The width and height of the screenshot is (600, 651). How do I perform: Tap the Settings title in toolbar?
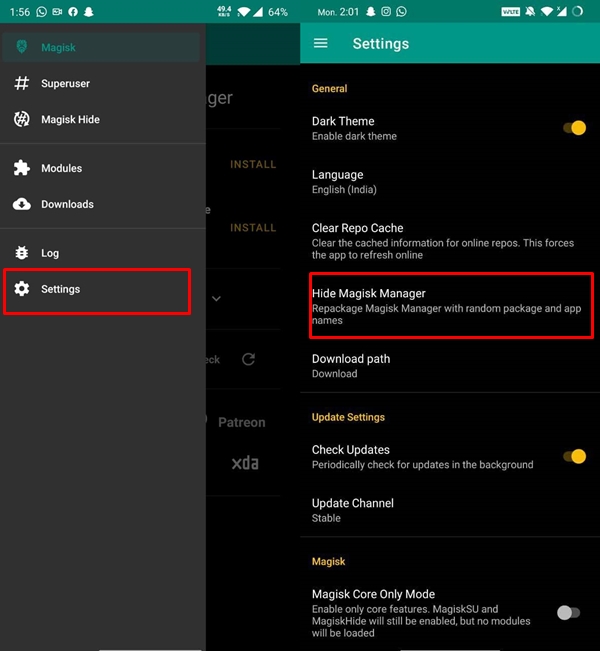pyautogui.click(x=381, y=44)
